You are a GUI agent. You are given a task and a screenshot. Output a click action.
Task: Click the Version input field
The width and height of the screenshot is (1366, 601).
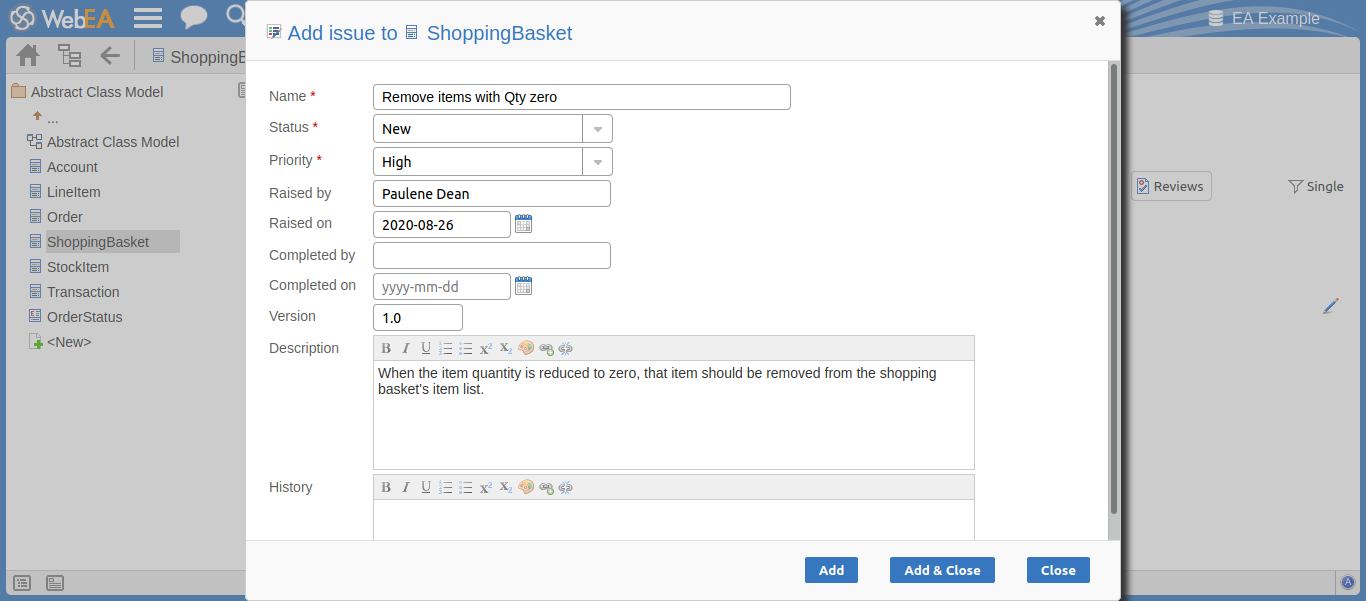[417, 318]
